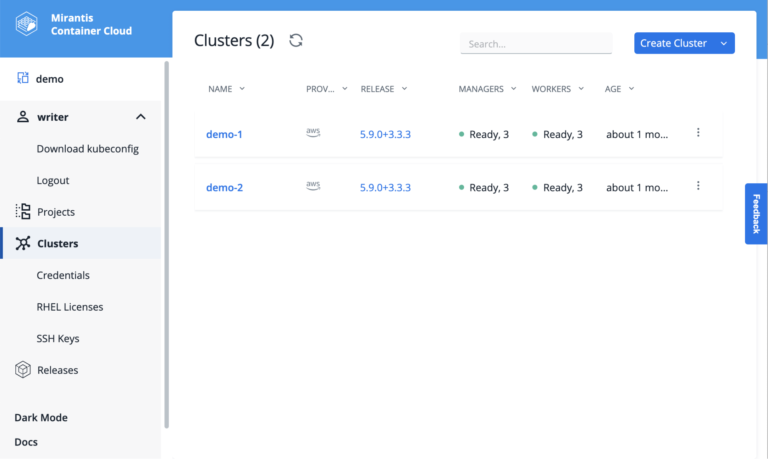Click the AWS provider icon for demo-2

(x=313, y=186)
